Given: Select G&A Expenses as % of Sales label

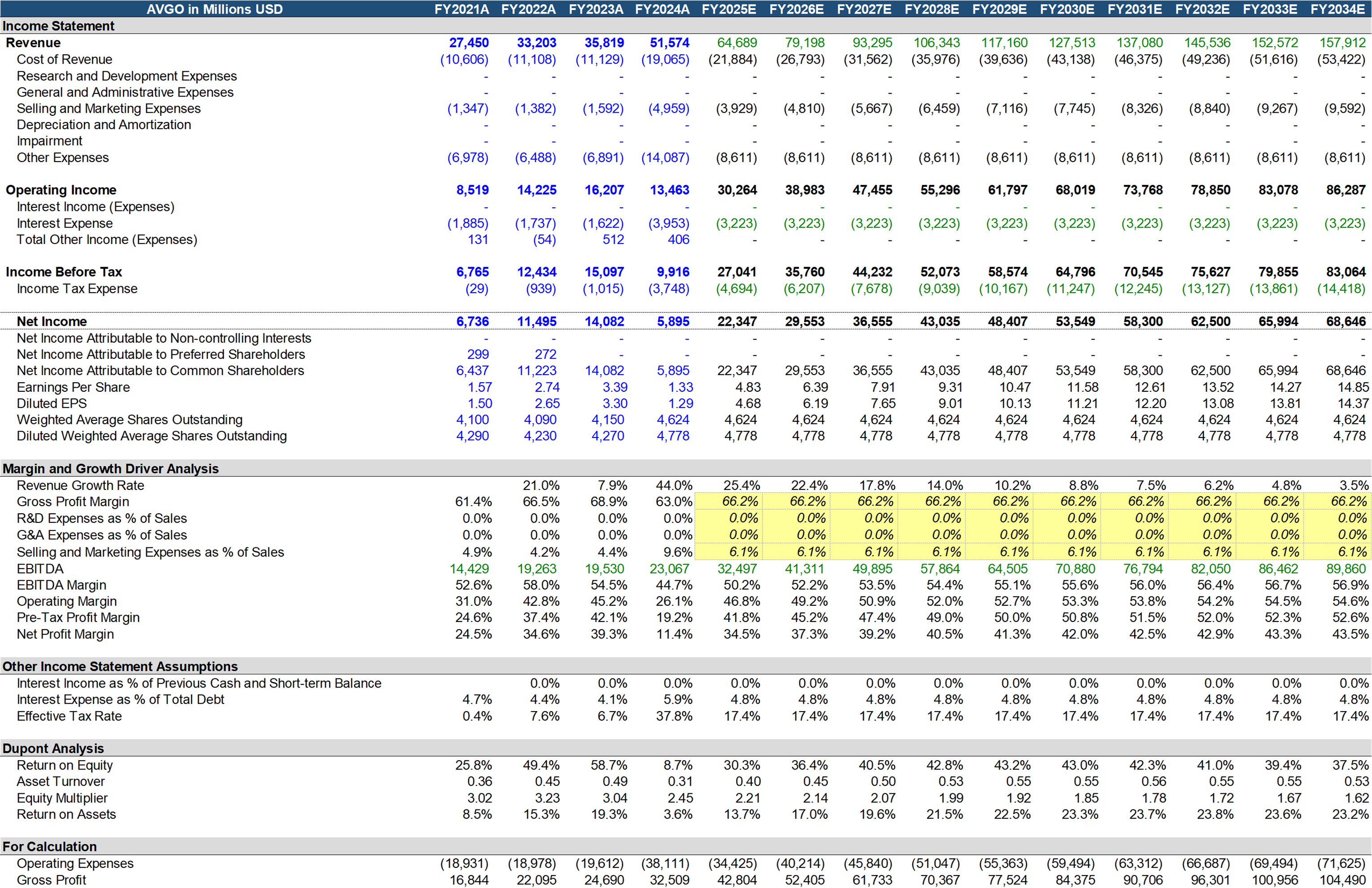Looking at the screenshot, I should pos(102,534).
